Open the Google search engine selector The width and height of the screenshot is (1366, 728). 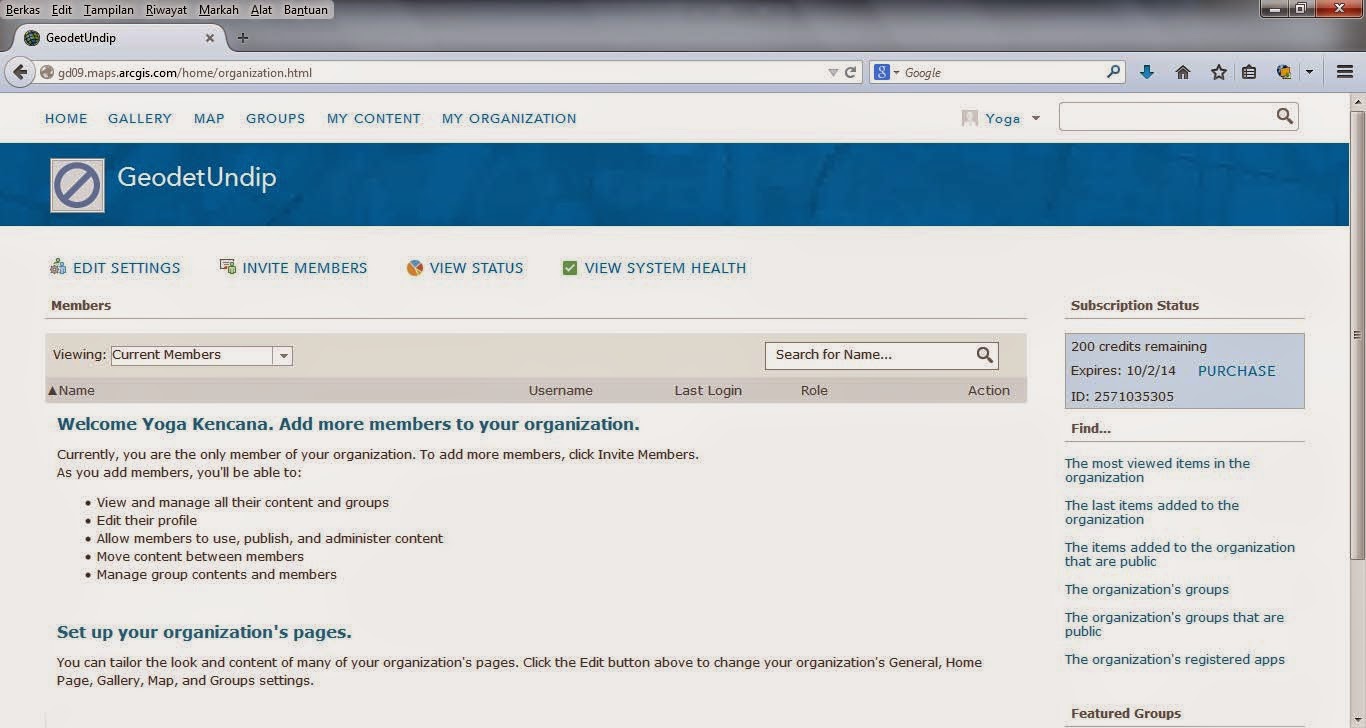[884, 71]
